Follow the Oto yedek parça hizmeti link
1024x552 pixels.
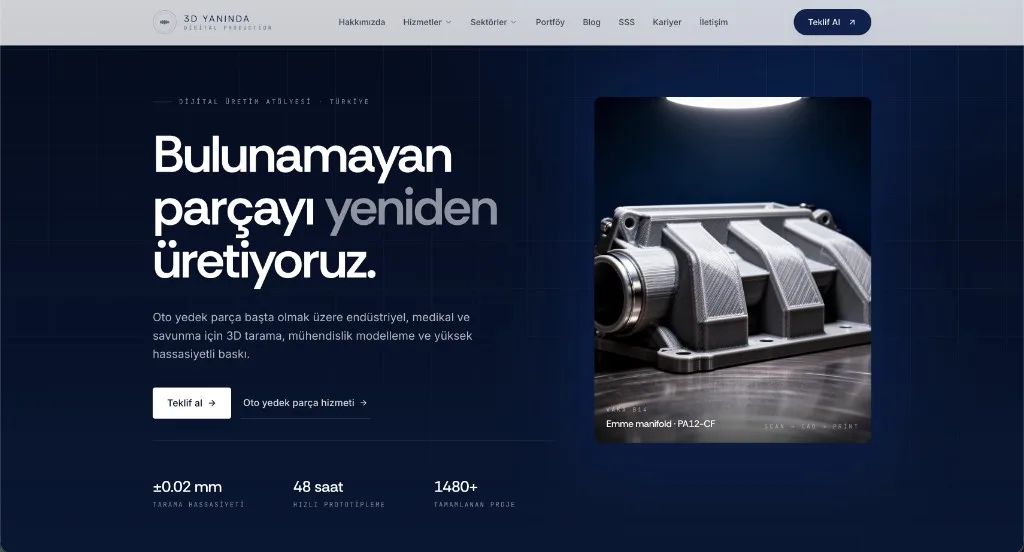click(305, 403)
